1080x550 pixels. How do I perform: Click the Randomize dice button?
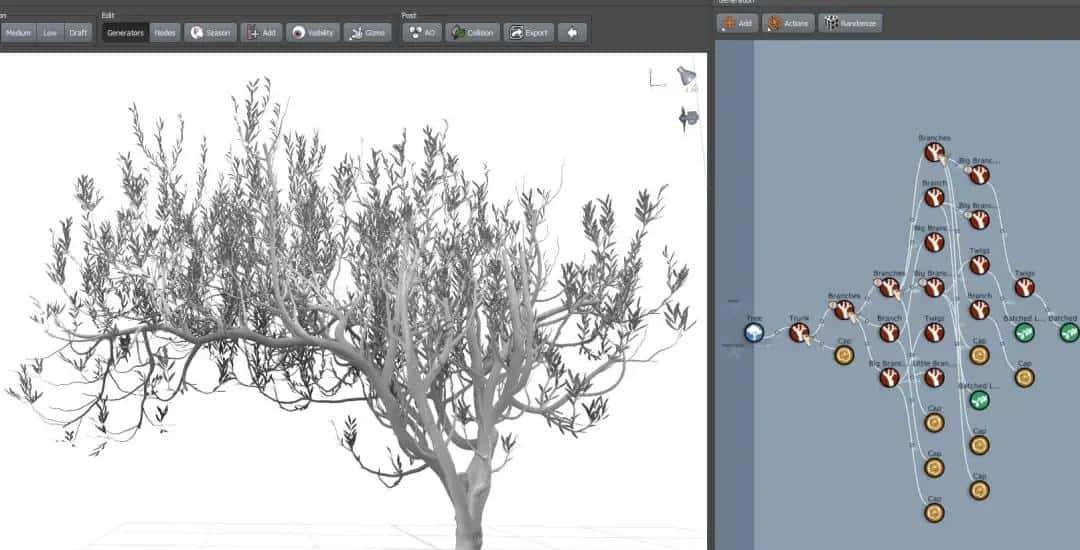tap(850, 23)
